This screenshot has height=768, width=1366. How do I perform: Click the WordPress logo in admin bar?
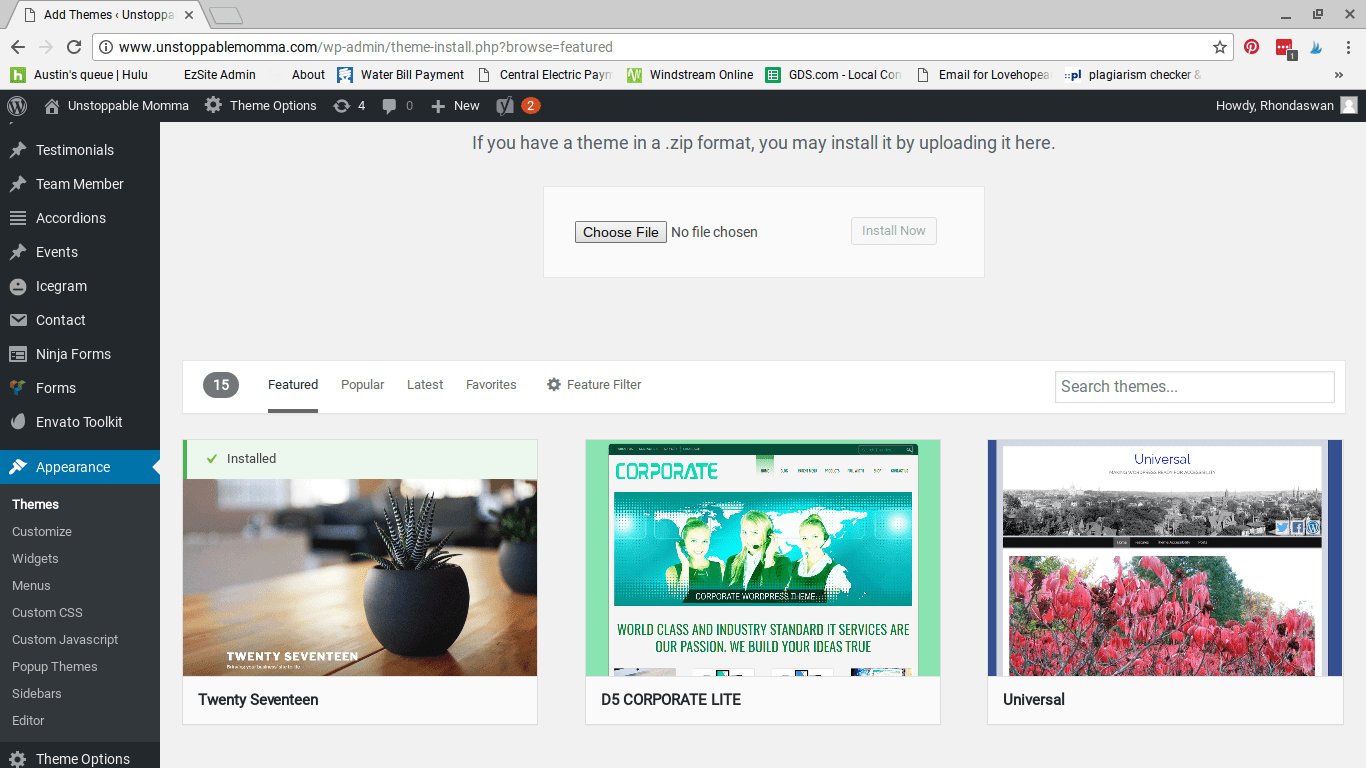[17, 106]
